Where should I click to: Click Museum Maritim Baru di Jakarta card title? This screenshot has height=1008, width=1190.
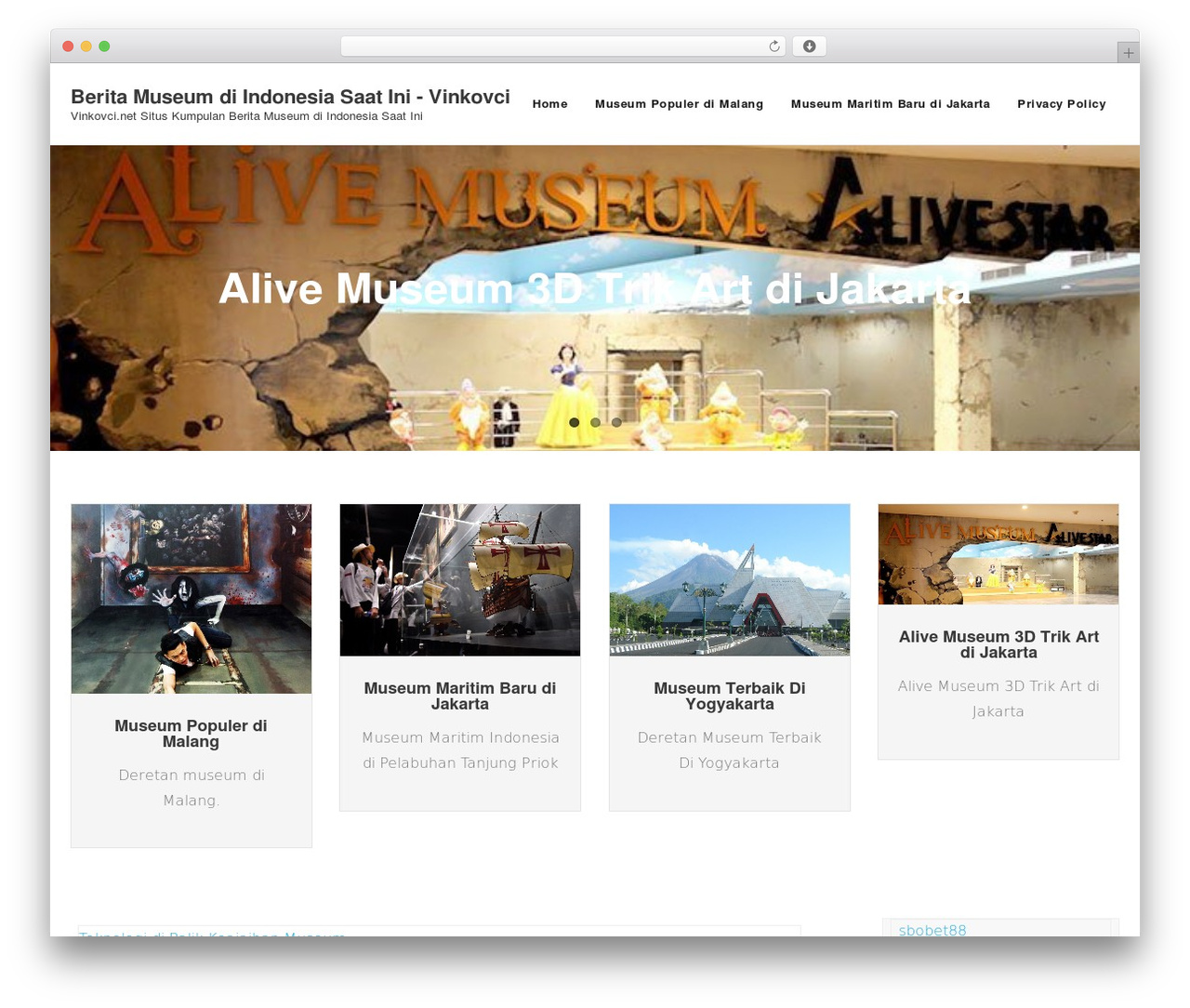460,696
